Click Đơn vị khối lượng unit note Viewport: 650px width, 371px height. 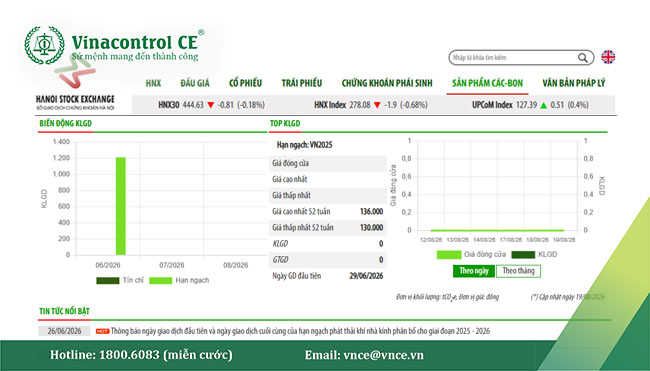(447, 297)
